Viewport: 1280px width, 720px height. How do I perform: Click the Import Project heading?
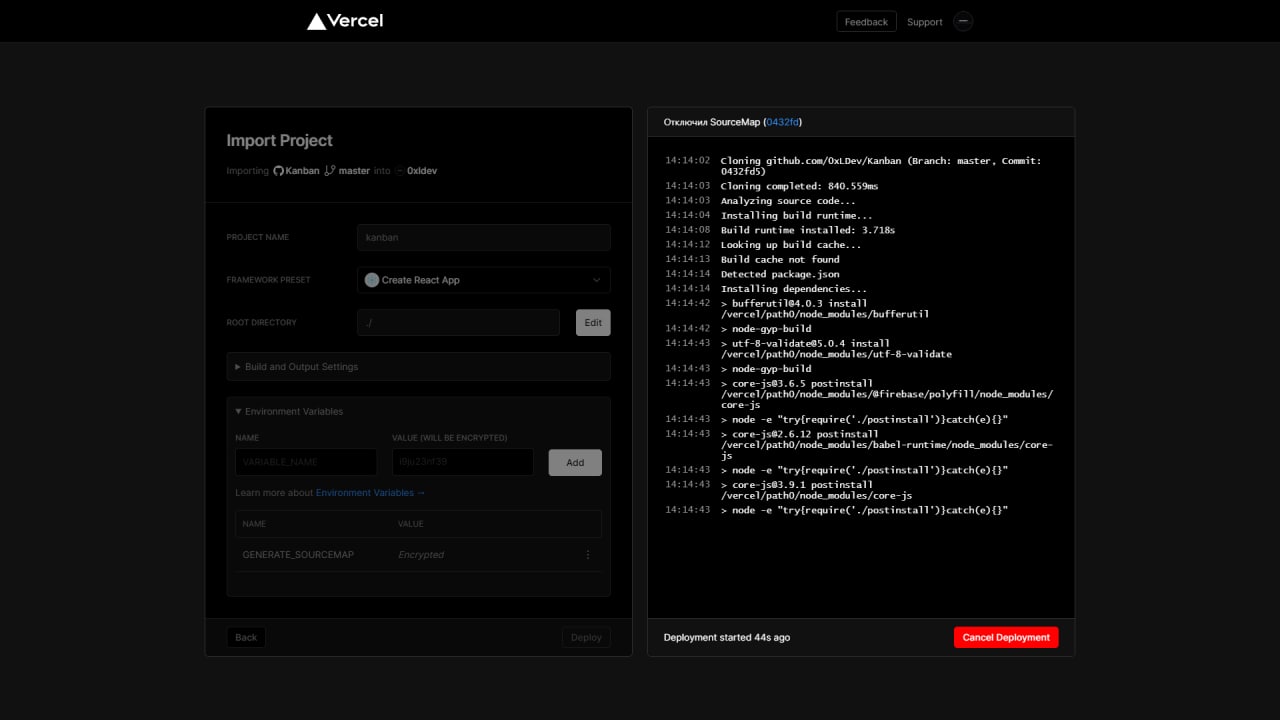[x=279, y=141]
